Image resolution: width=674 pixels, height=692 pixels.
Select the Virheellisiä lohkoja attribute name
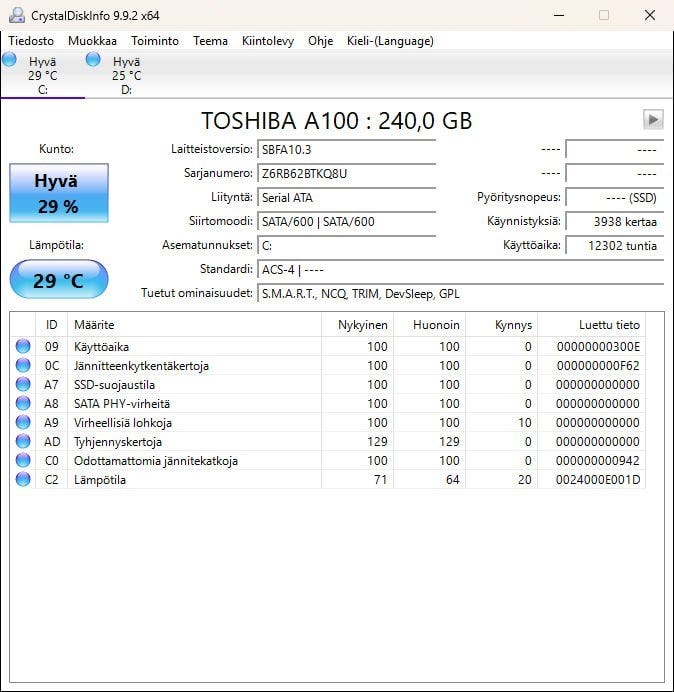123,423
